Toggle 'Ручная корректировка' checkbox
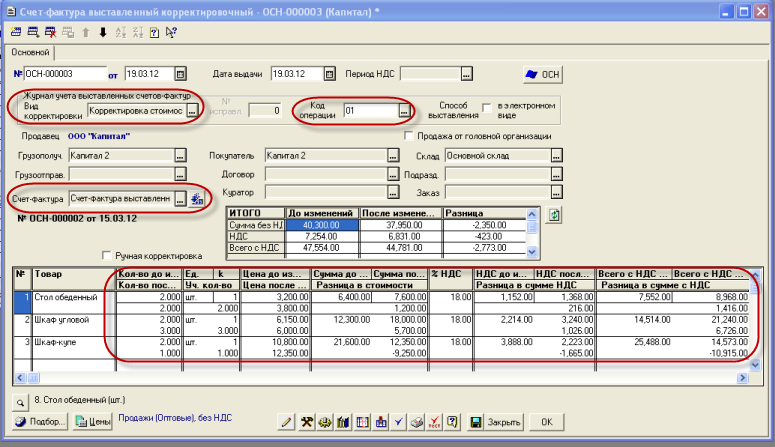775x447 pixels. tap(107, 255)
